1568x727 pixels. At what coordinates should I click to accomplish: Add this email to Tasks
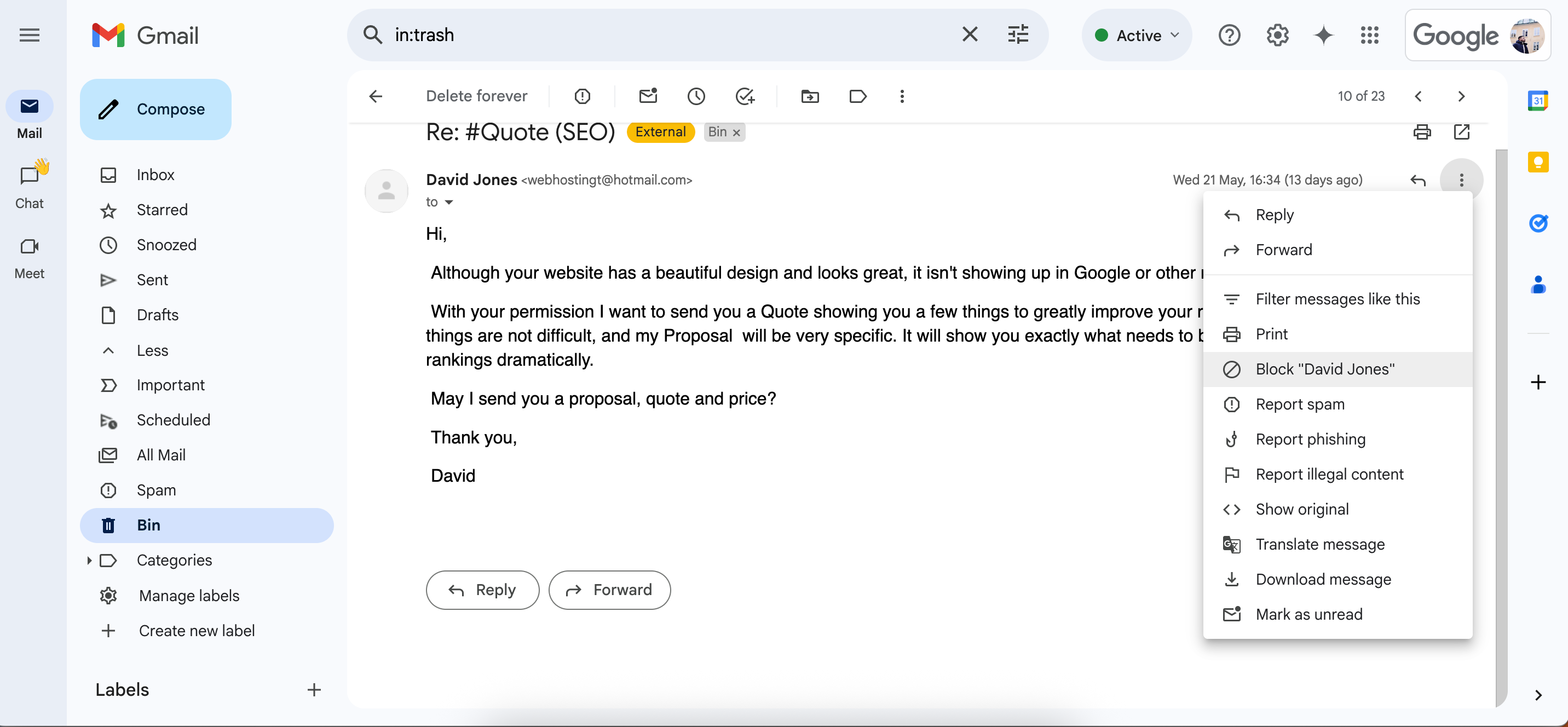[745, 96]
